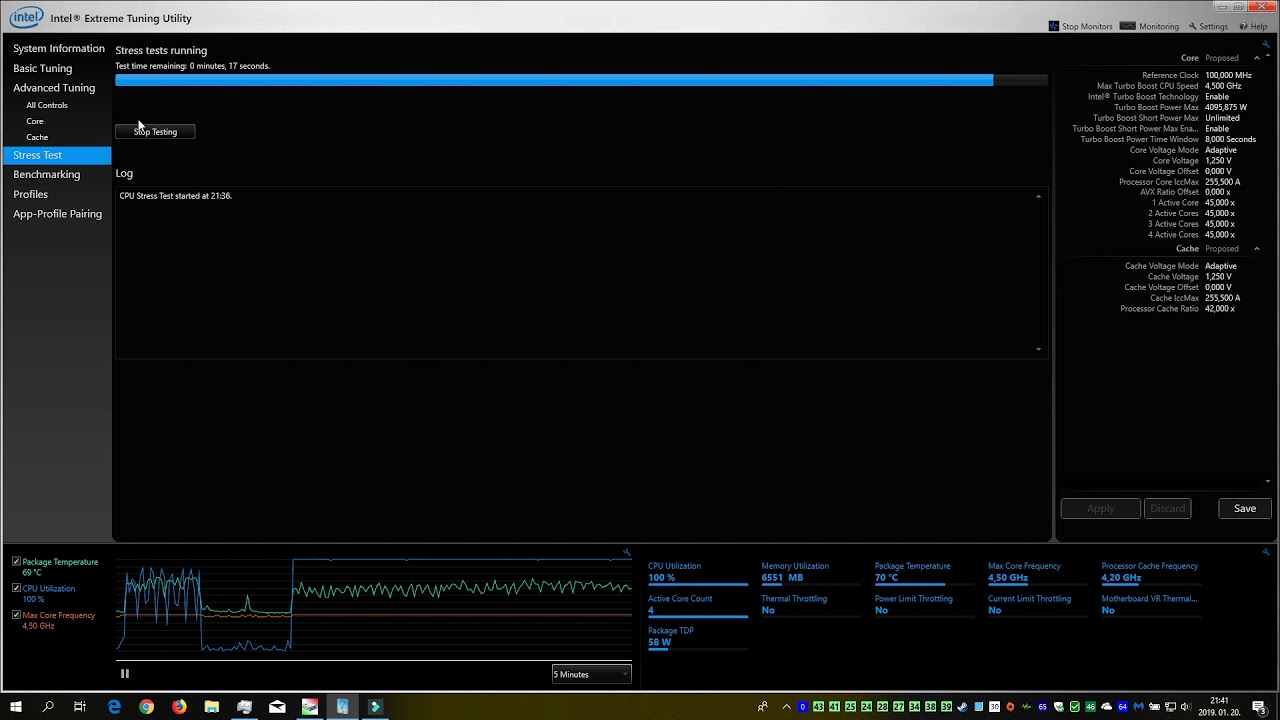Open the Mail app on taskbar
Screen dimensions: 1280x720
click(277, 707)
